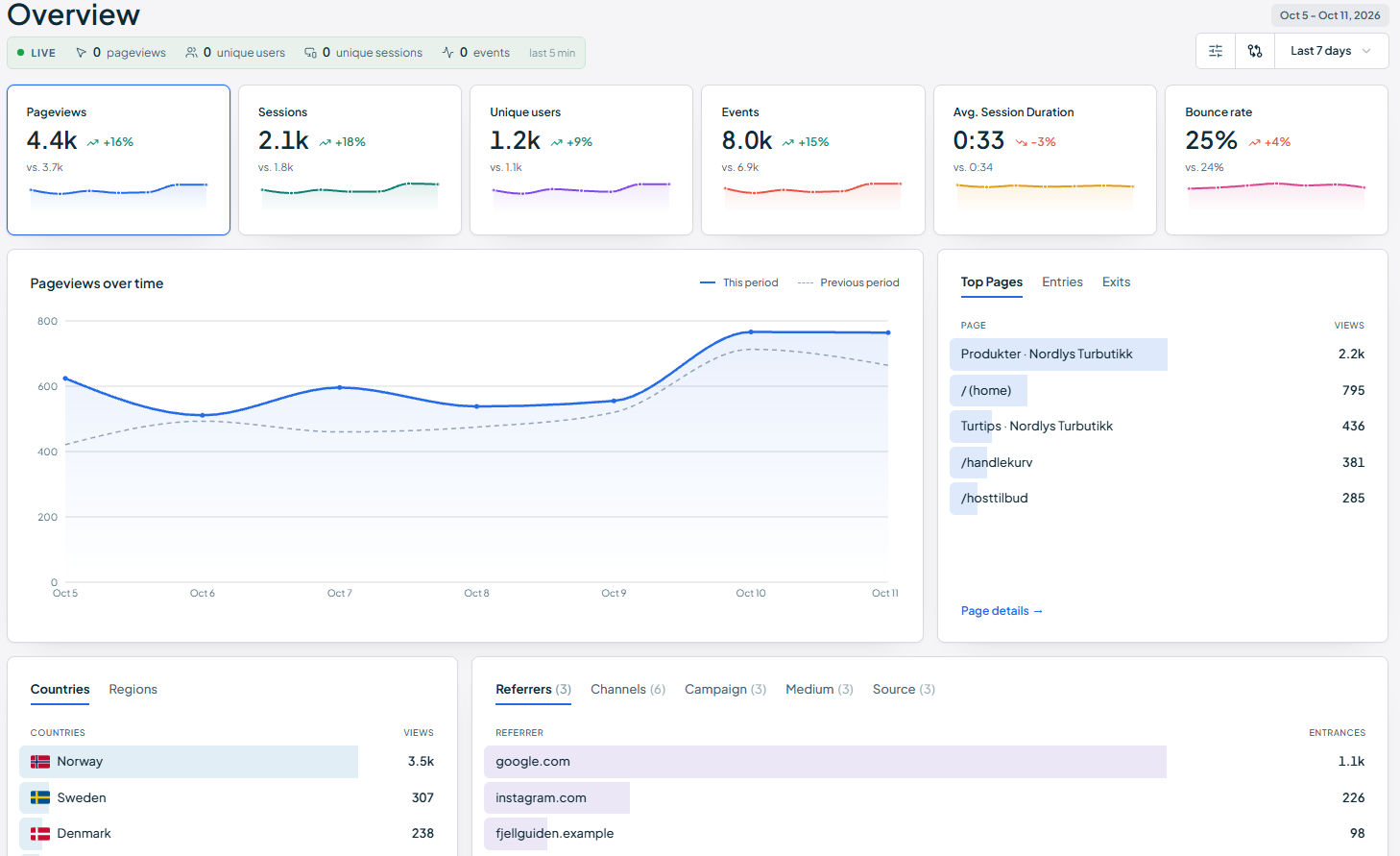Toggle the Previous period legend item
Viewport: 1400px width, 856px height.
tap(848, 282)
